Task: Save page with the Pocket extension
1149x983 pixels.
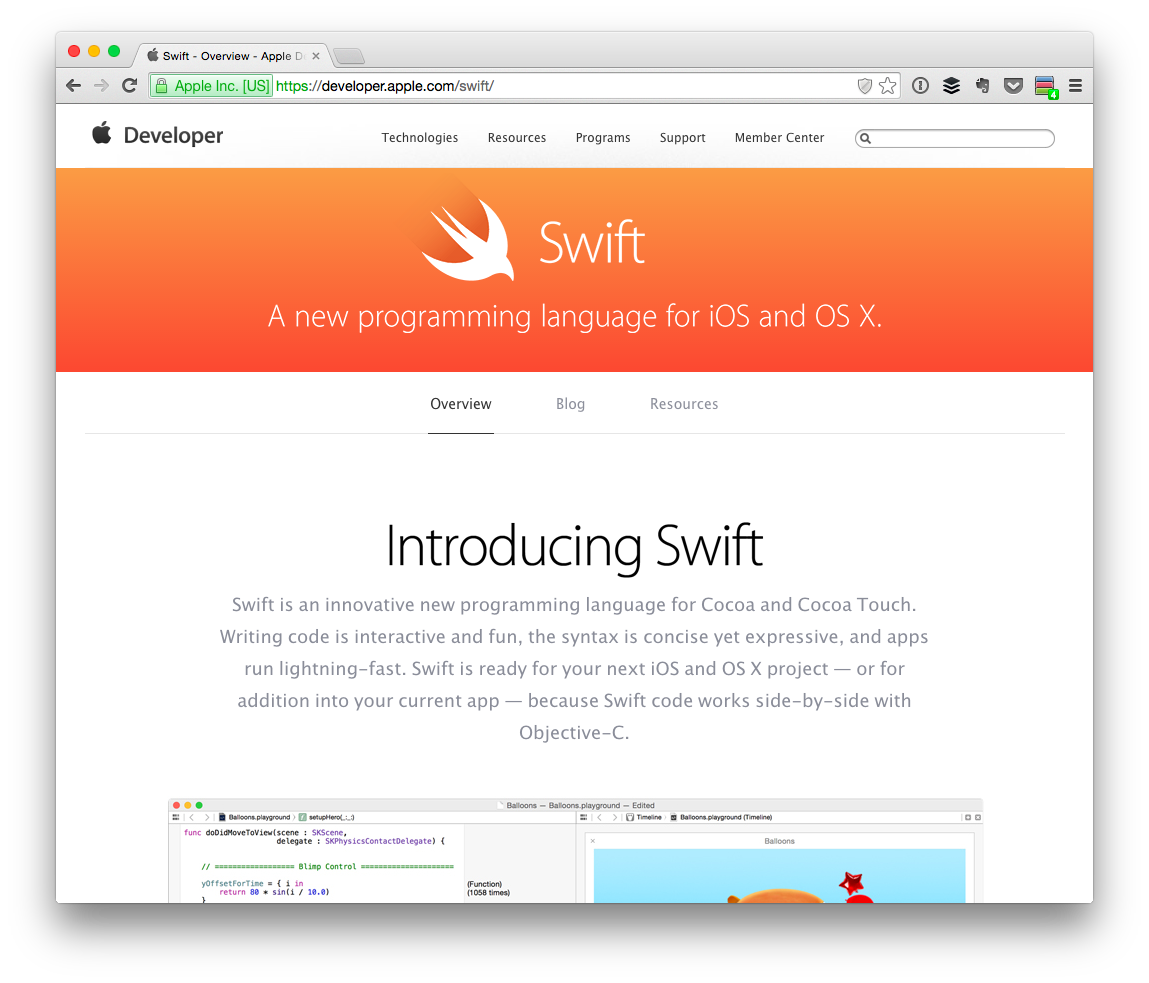Action: pos(1013,86)
